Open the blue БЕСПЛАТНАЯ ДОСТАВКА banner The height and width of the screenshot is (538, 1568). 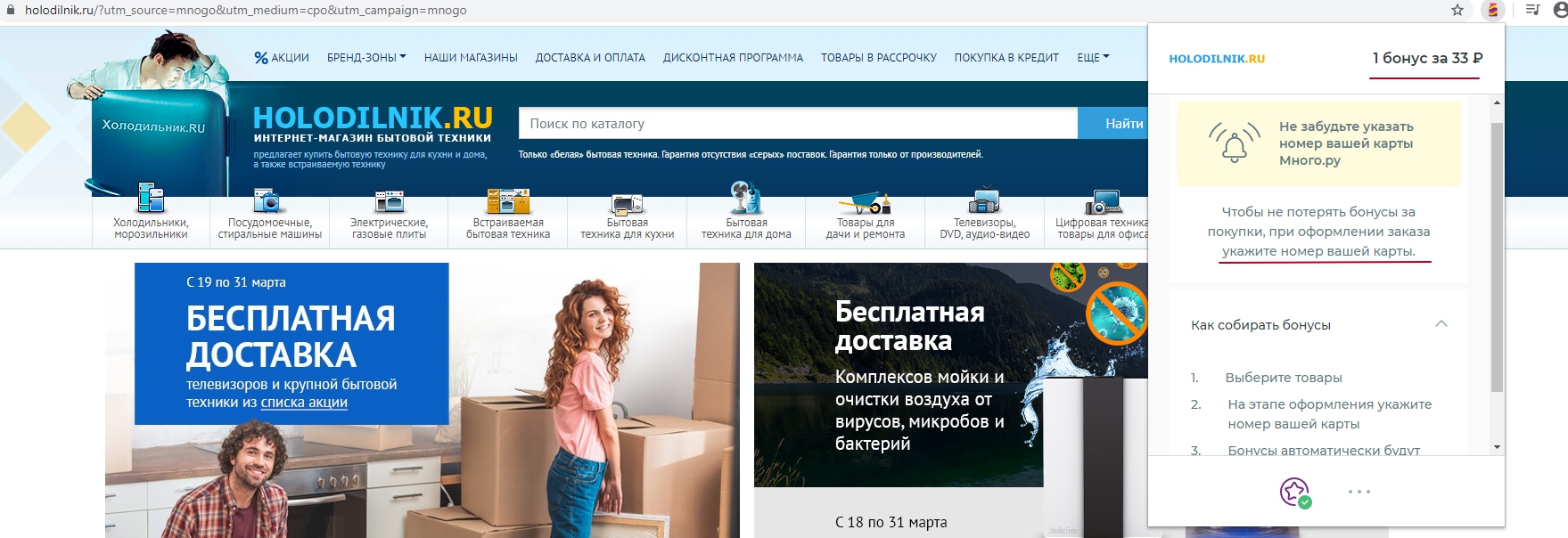(291, 344)
